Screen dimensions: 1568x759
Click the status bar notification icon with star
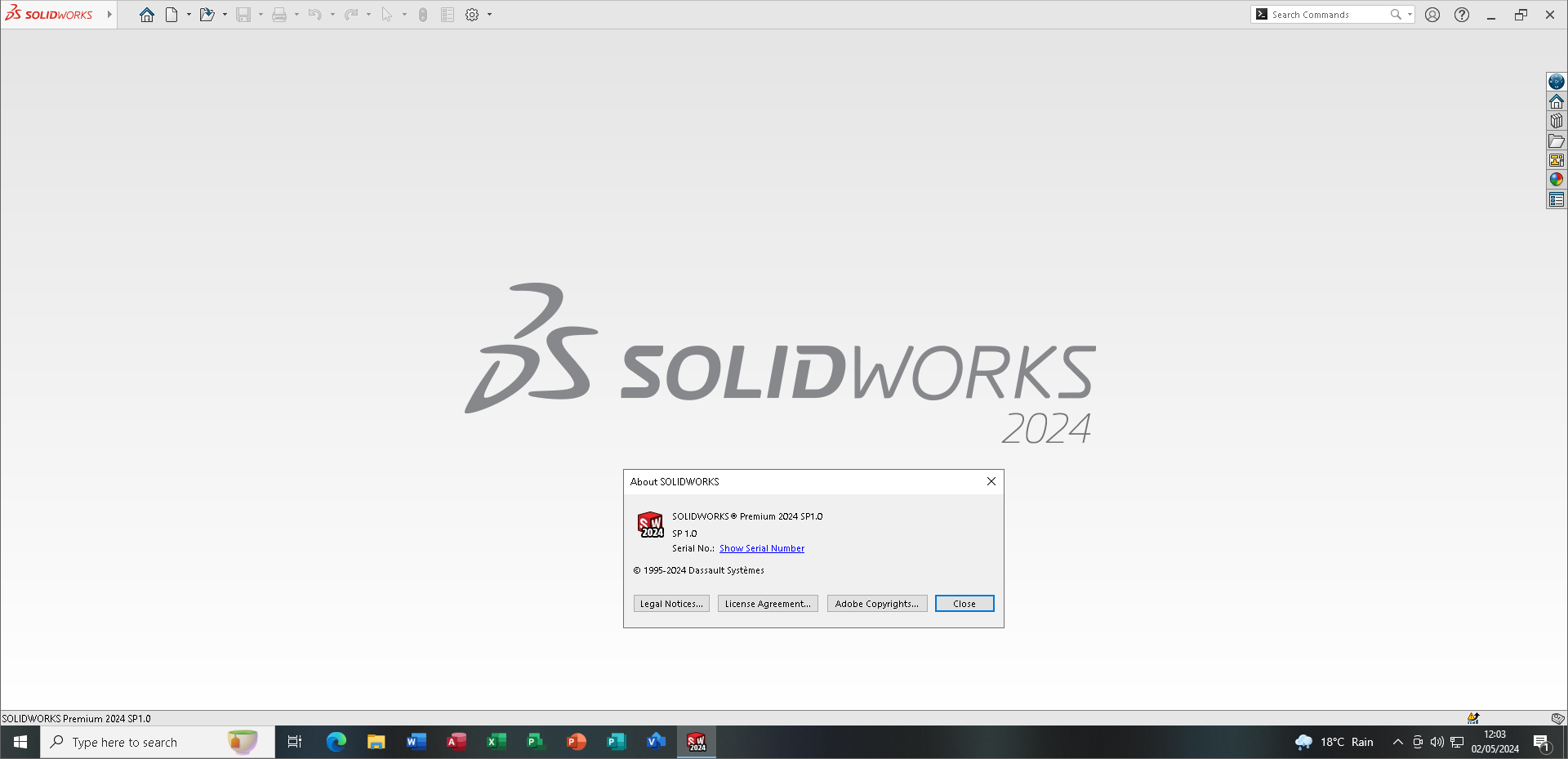[1473, 718]
